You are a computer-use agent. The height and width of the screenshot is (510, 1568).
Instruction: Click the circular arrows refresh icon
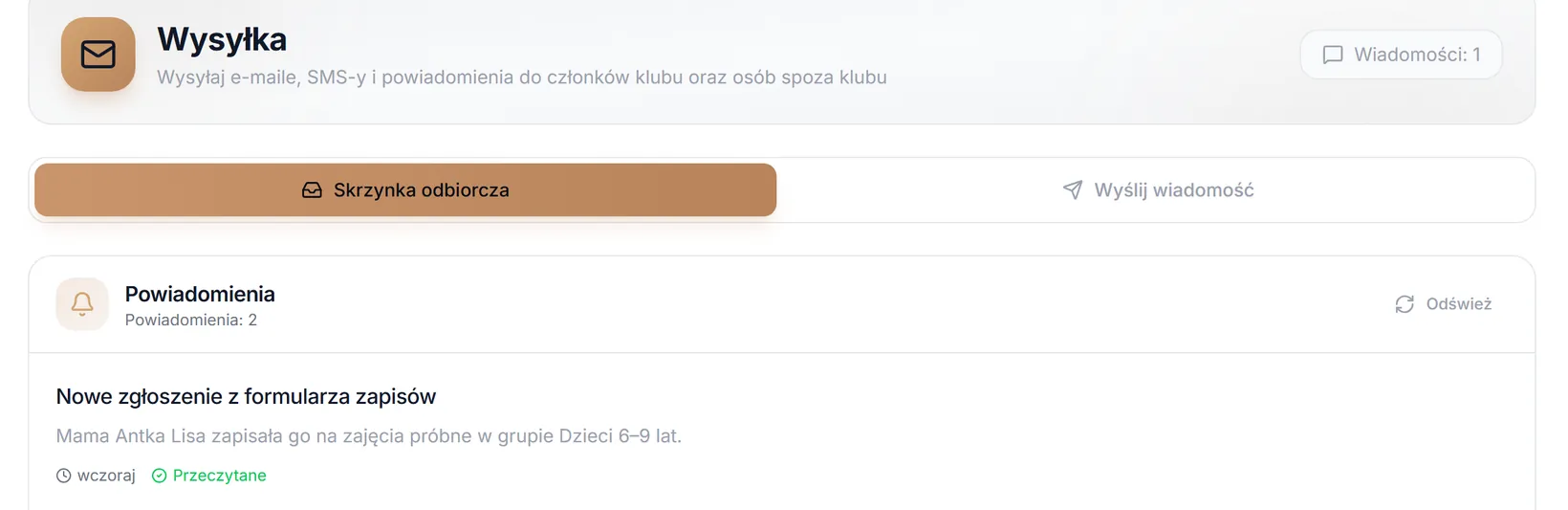1405,304
